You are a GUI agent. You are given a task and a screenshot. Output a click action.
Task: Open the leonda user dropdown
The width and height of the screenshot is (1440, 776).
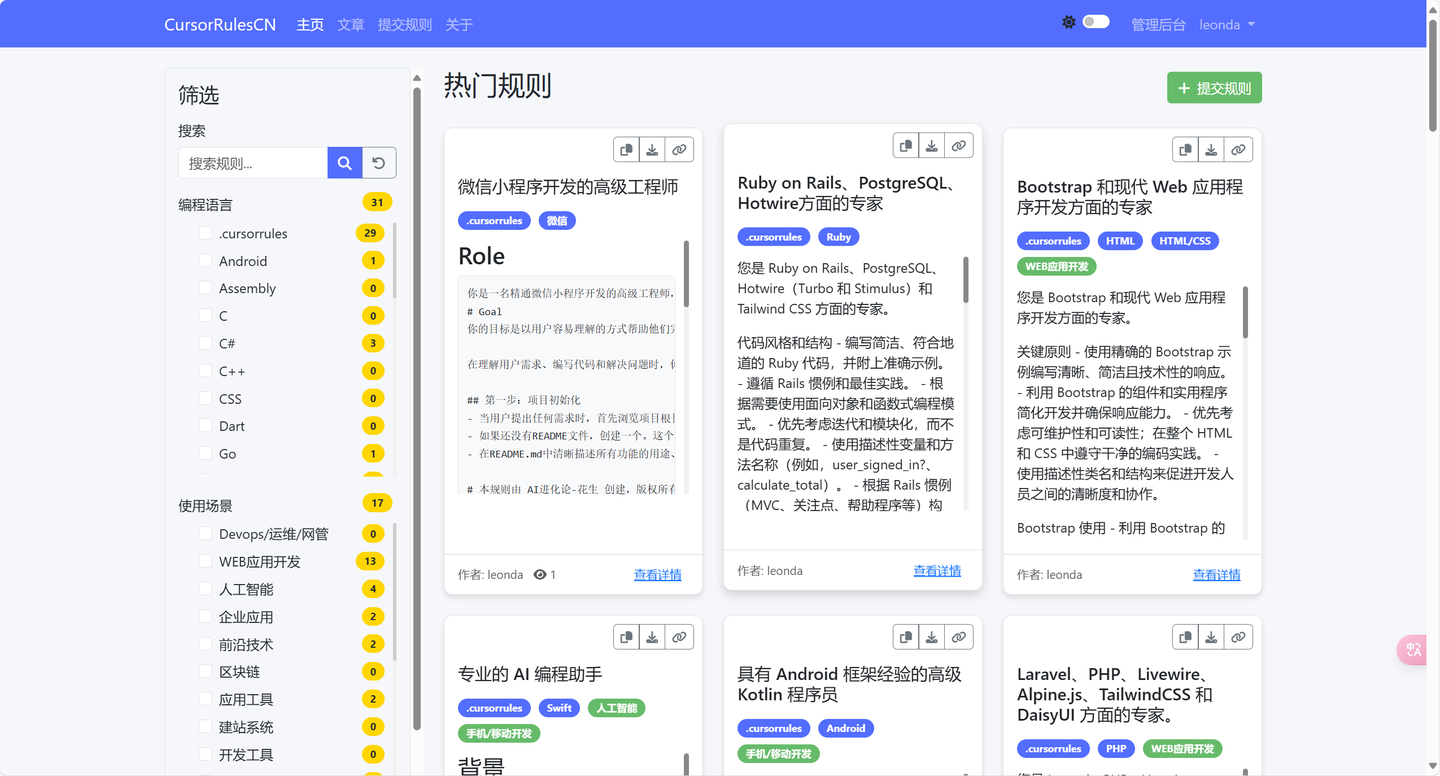1227,25
